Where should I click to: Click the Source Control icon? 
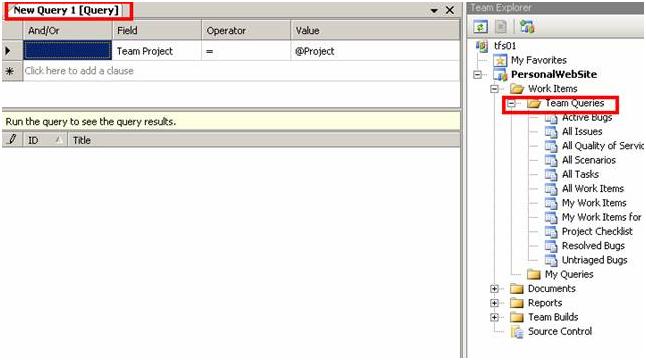point(517,332)
